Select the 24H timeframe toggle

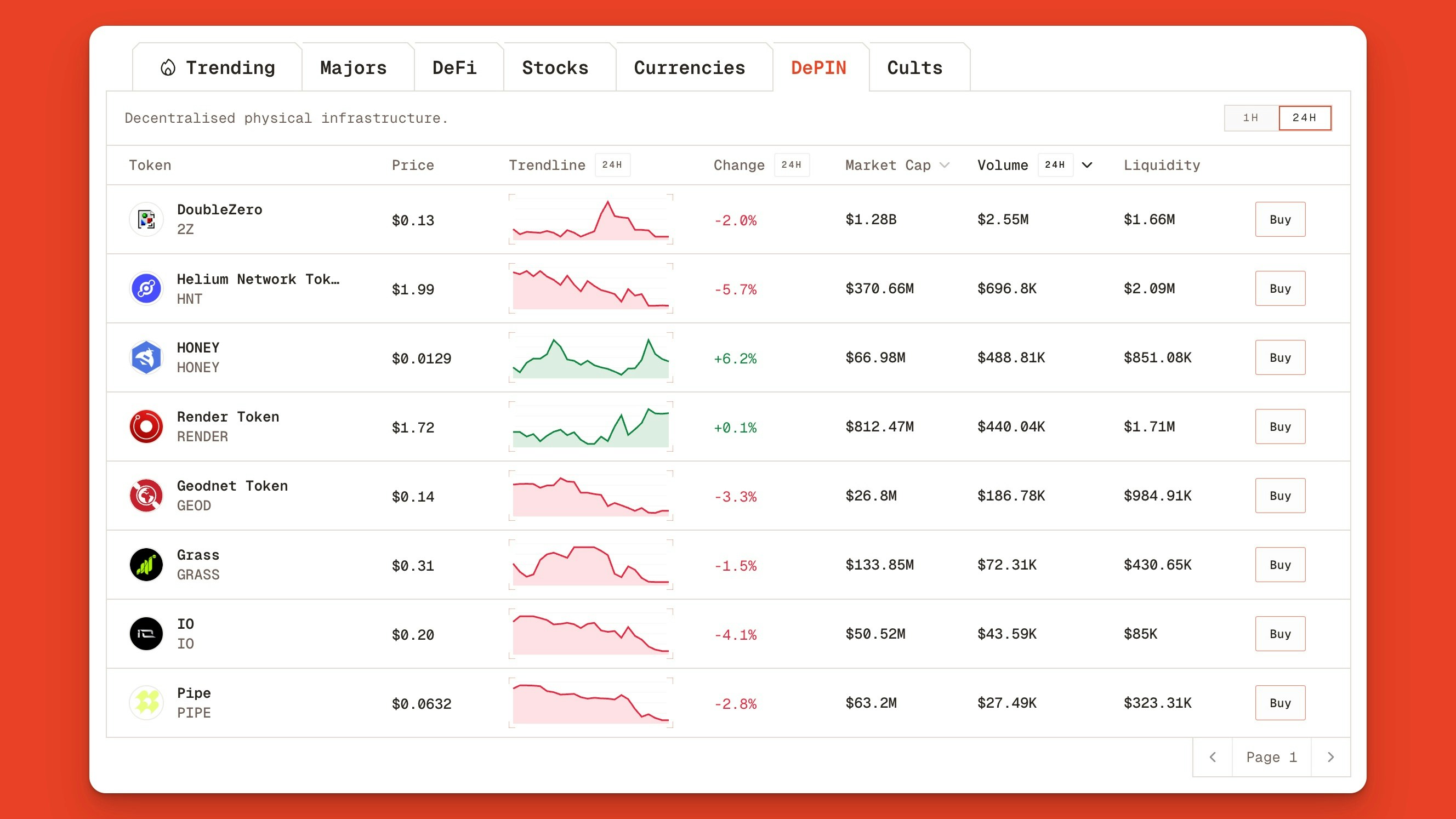(1304, 118)
